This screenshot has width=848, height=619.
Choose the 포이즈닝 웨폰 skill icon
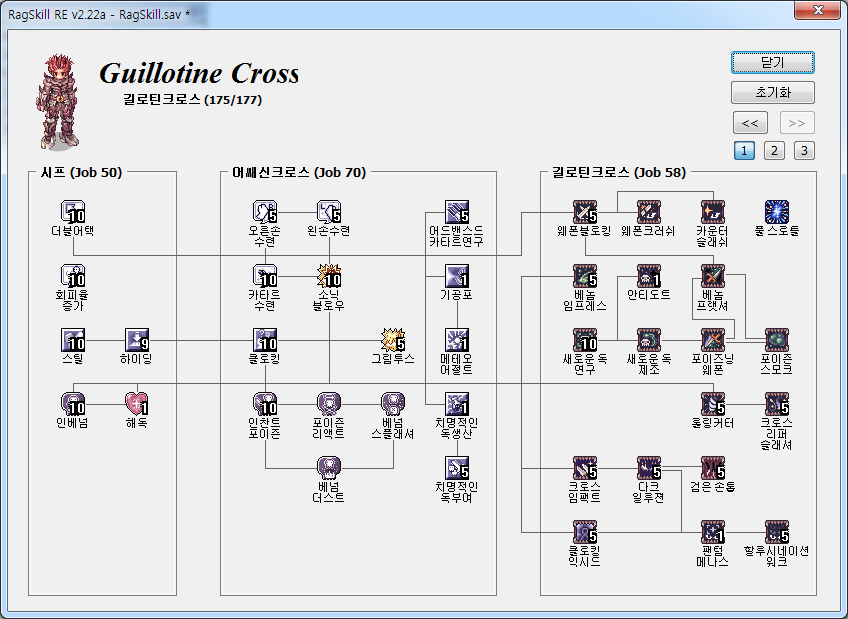click(x=713, y=340)
